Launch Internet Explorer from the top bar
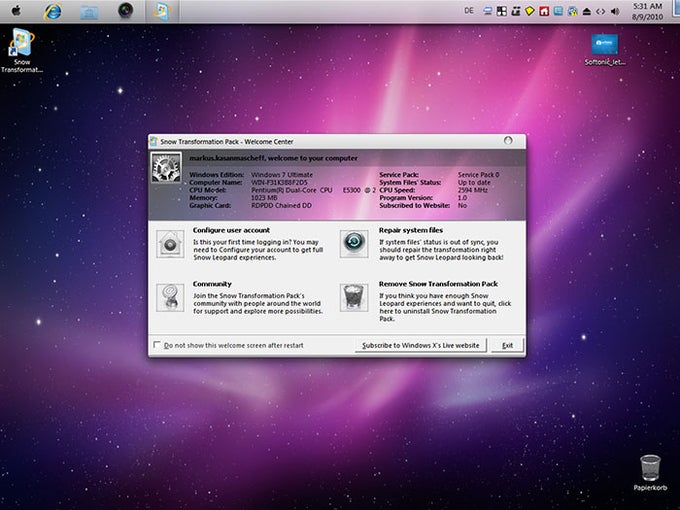Screen dimensions: 680x510 (52, 11)
